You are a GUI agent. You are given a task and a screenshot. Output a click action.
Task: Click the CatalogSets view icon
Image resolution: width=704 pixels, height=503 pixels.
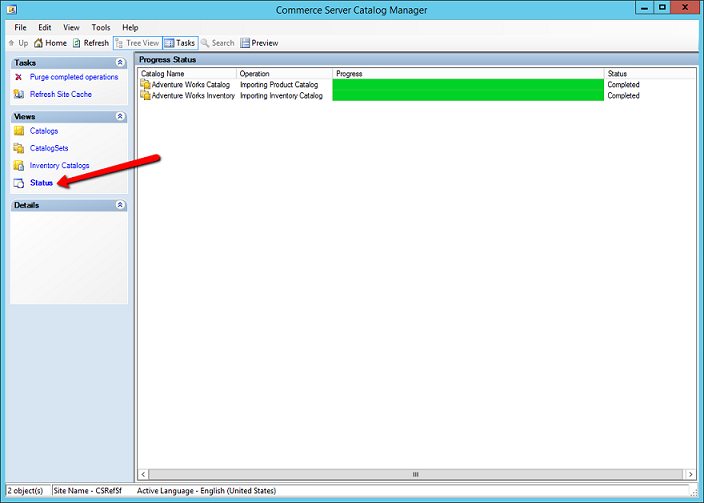tap(19, 148)
